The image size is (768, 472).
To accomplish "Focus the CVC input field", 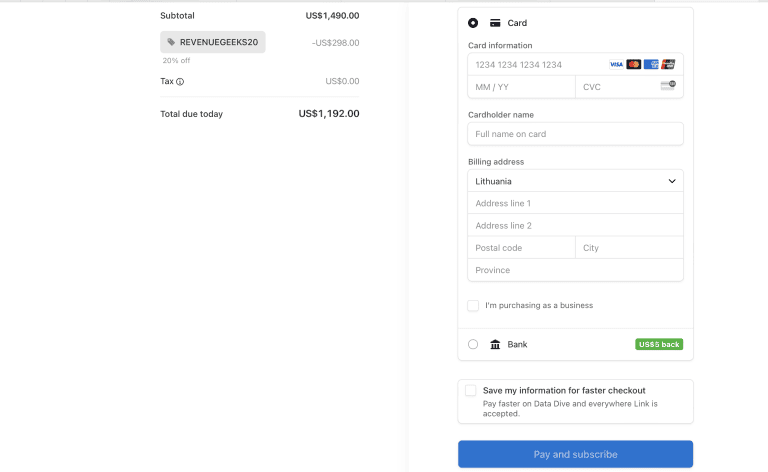I will tap(629, 87).
